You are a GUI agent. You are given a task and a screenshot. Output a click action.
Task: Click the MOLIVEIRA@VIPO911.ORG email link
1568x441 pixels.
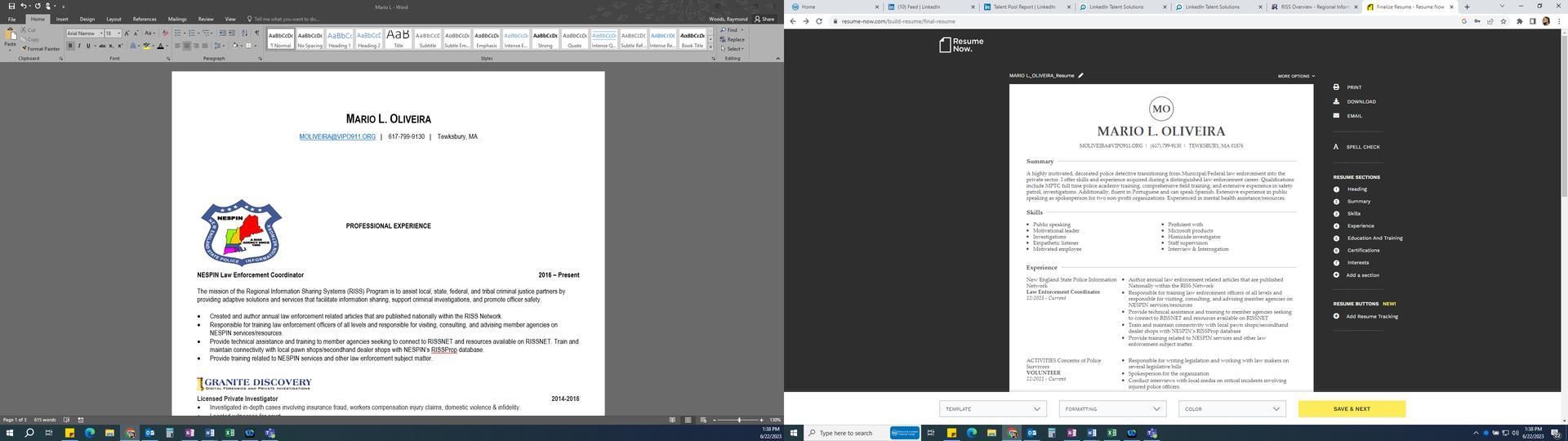tap(337, 136)
